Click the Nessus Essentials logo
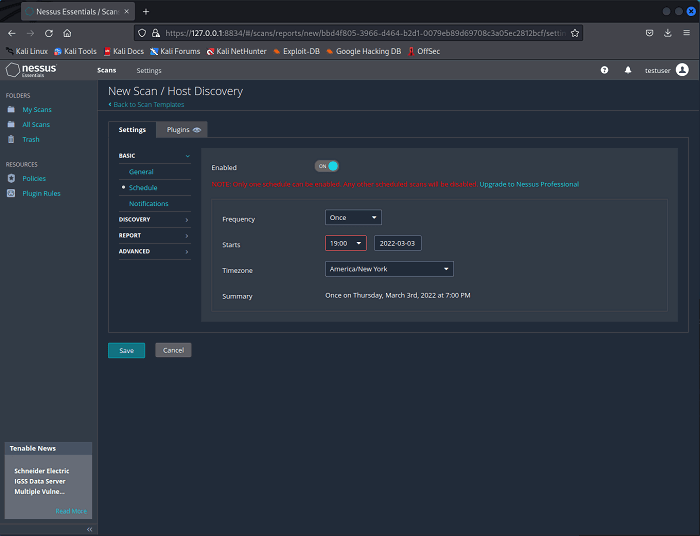Screen dimensions: 700x536 click(31, 70)
